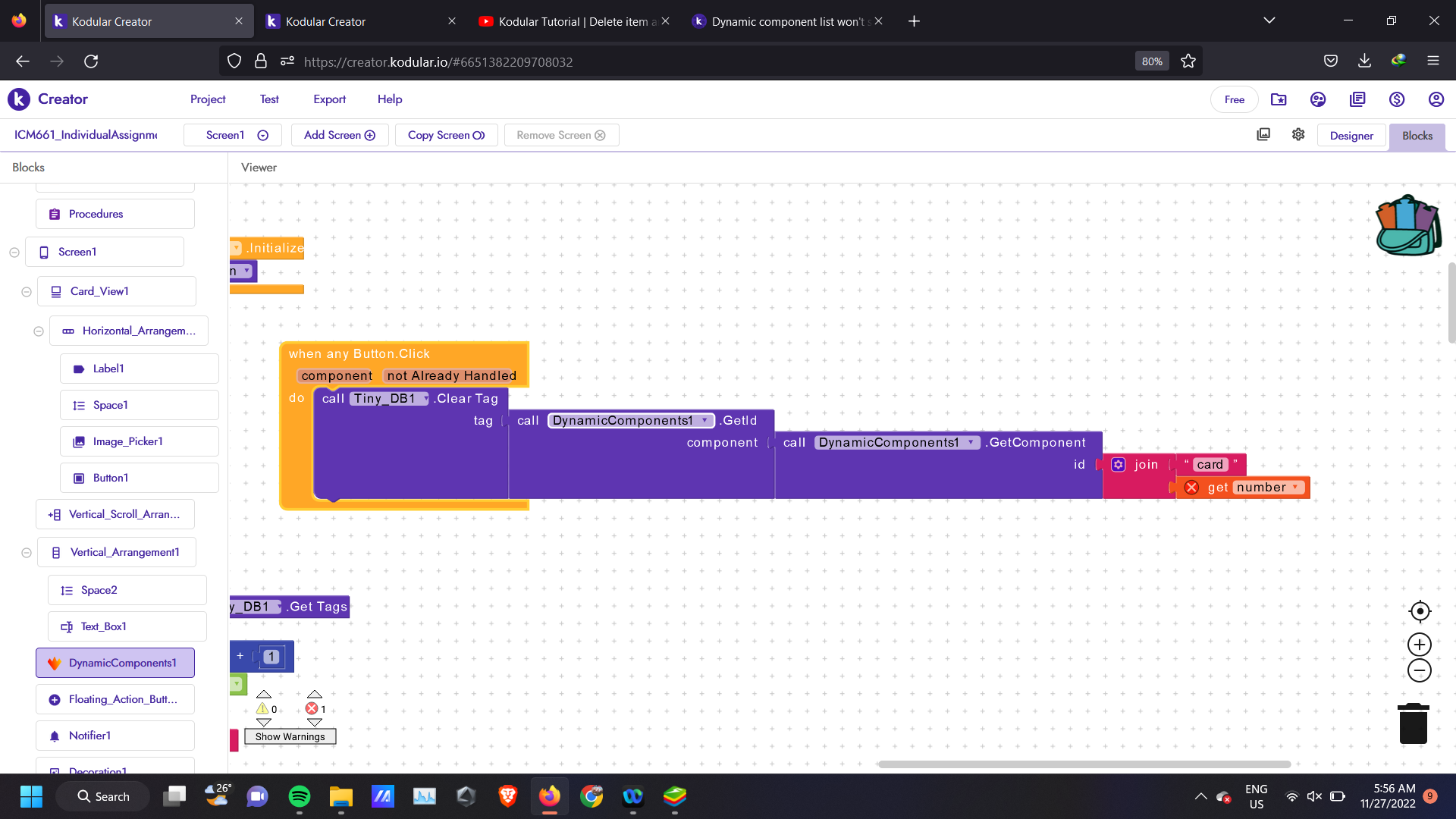Click the taskbar Search box
This screenshot has width=1456, height=819.
(x=103, y=796)
